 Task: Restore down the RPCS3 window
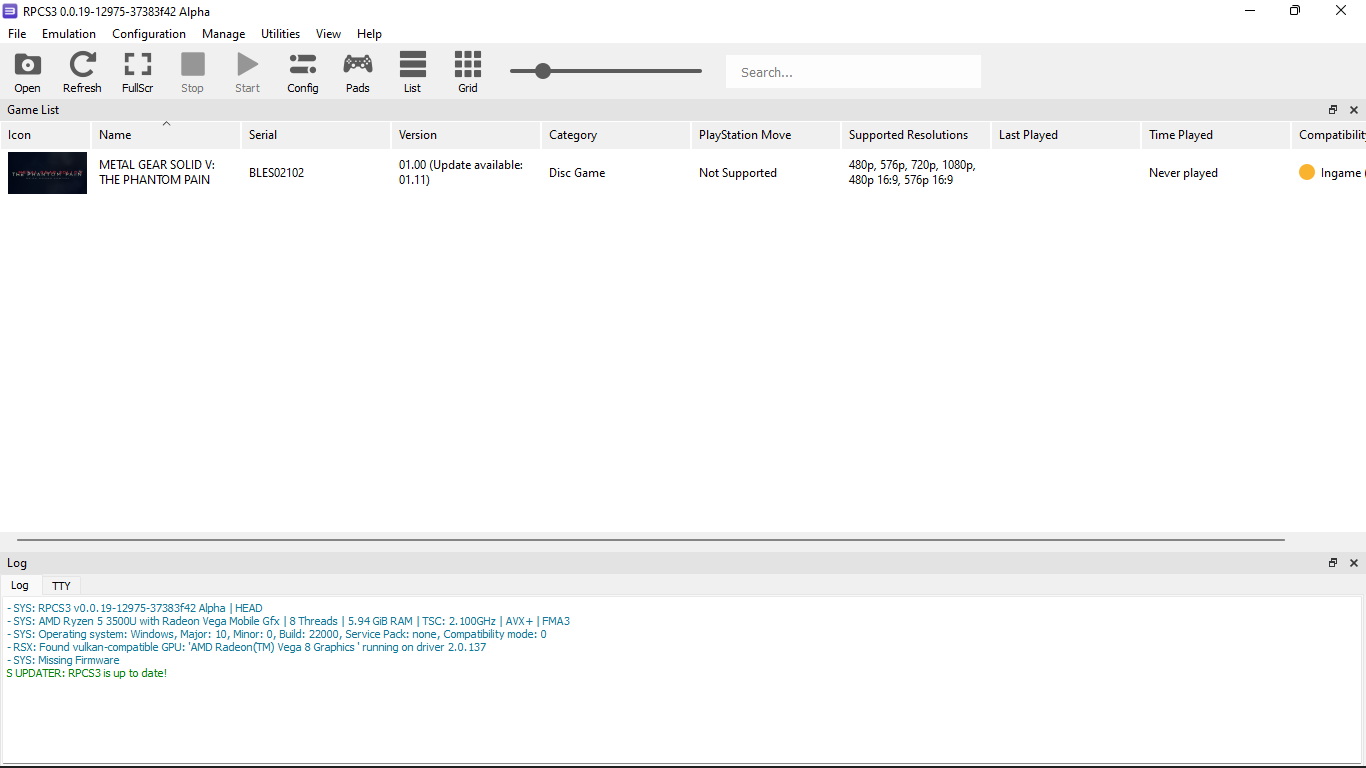pos(1295,10)
